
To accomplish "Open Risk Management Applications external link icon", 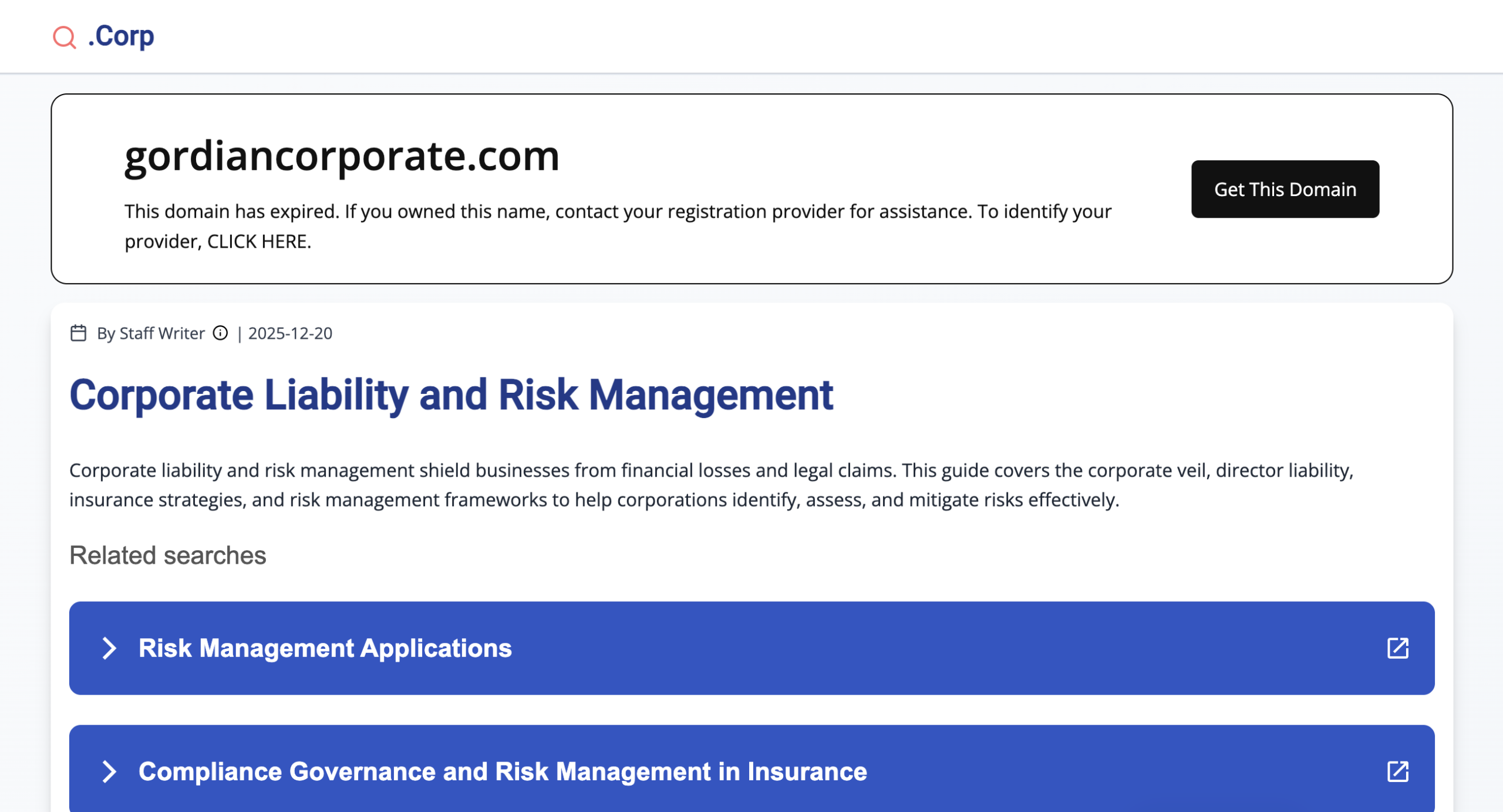I will point(1398,648).
